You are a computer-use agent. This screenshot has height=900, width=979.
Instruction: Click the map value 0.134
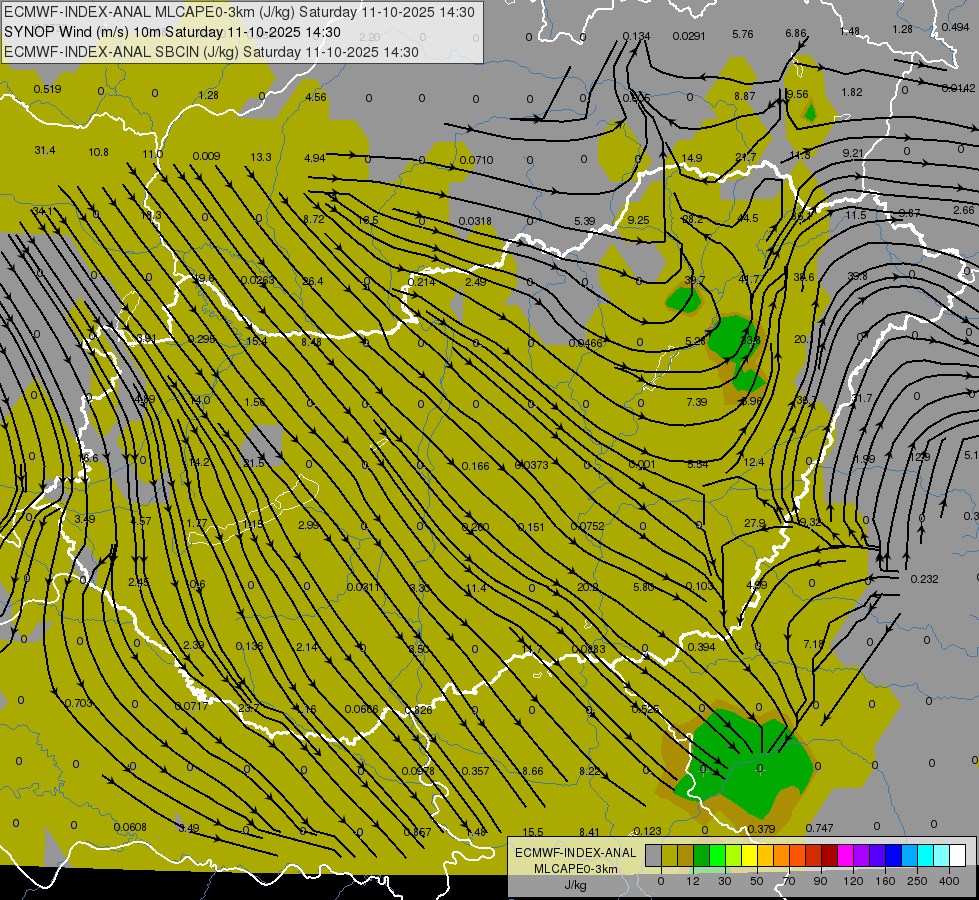pyautogui.click(x=636, y=36)
